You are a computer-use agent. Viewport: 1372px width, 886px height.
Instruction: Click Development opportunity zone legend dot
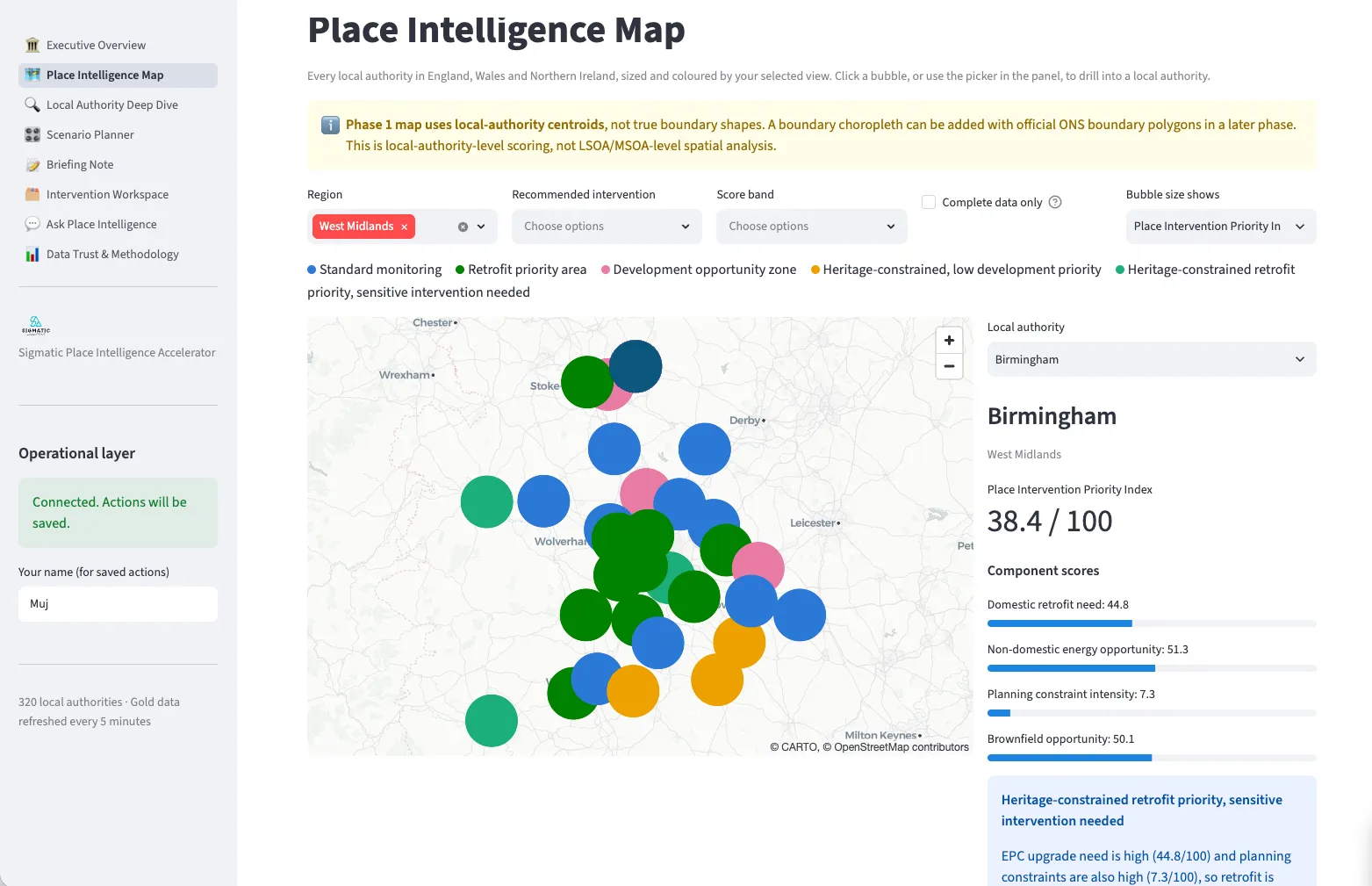click(606, 270)
